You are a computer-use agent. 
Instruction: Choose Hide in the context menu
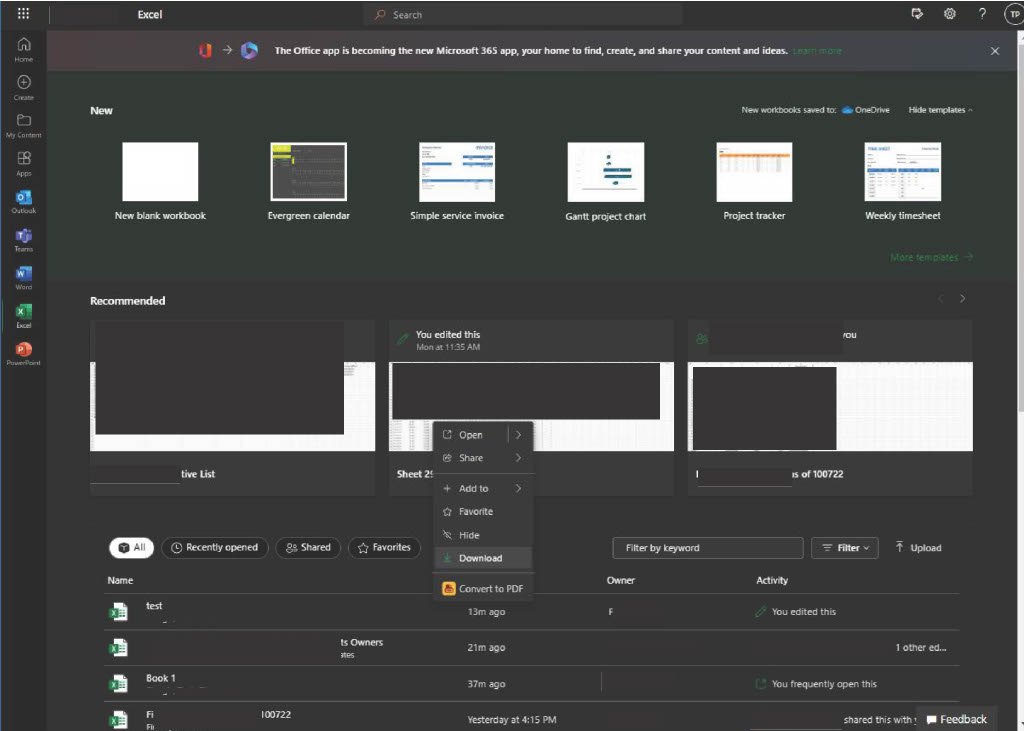pos(483,535)
